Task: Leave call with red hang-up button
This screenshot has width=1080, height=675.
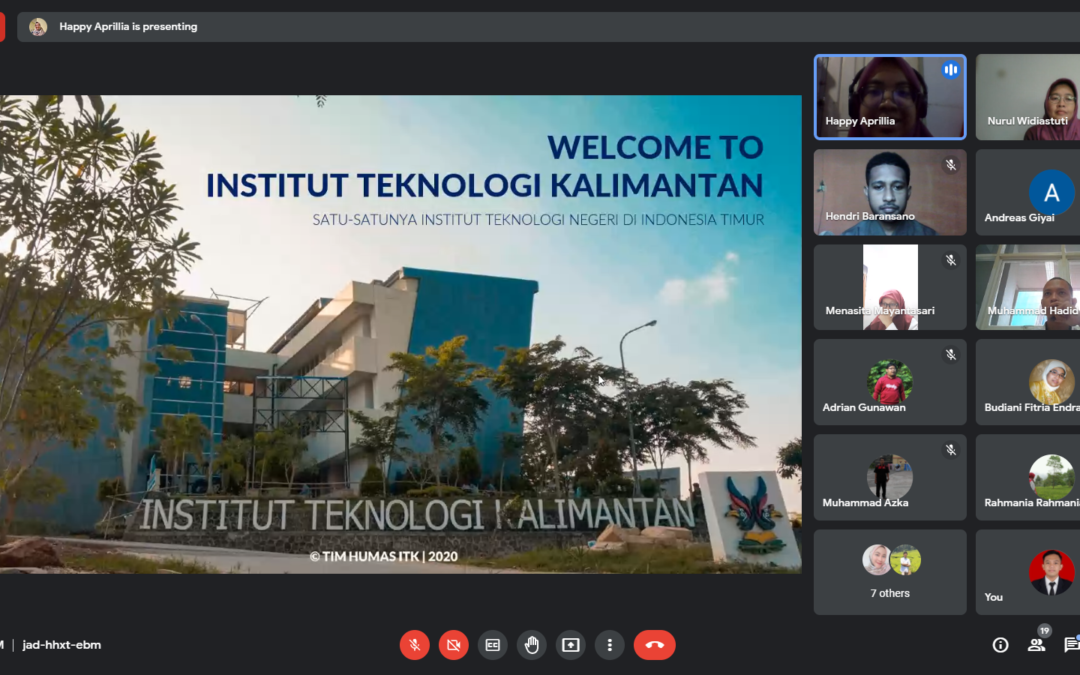Action: tap(654, 645)
